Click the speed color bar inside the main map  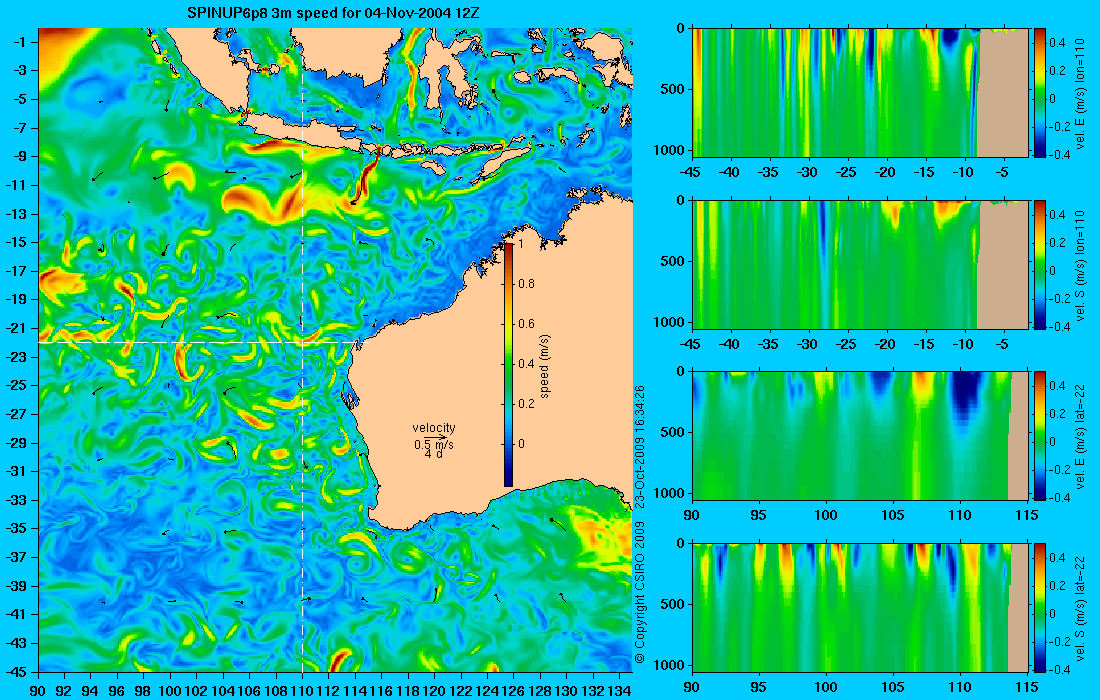pyautogui.click(x=509, y=364)
